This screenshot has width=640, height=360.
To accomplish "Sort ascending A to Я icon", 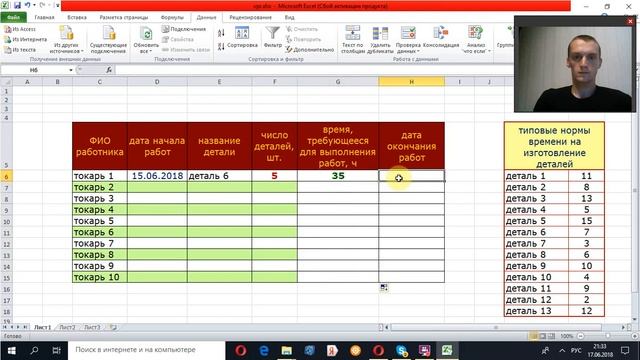I will 221,33.
